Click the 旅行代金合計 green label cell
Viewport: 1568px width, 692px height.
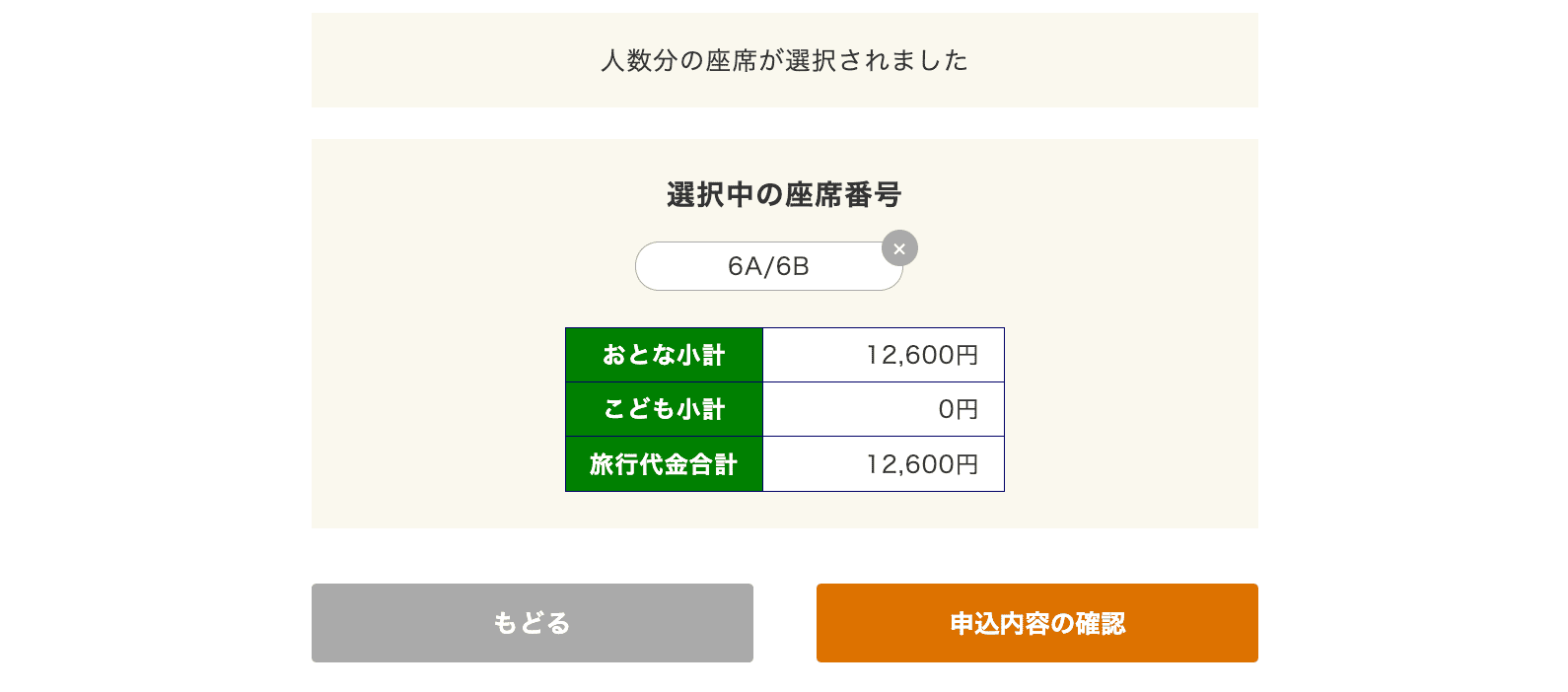(664, 464)
